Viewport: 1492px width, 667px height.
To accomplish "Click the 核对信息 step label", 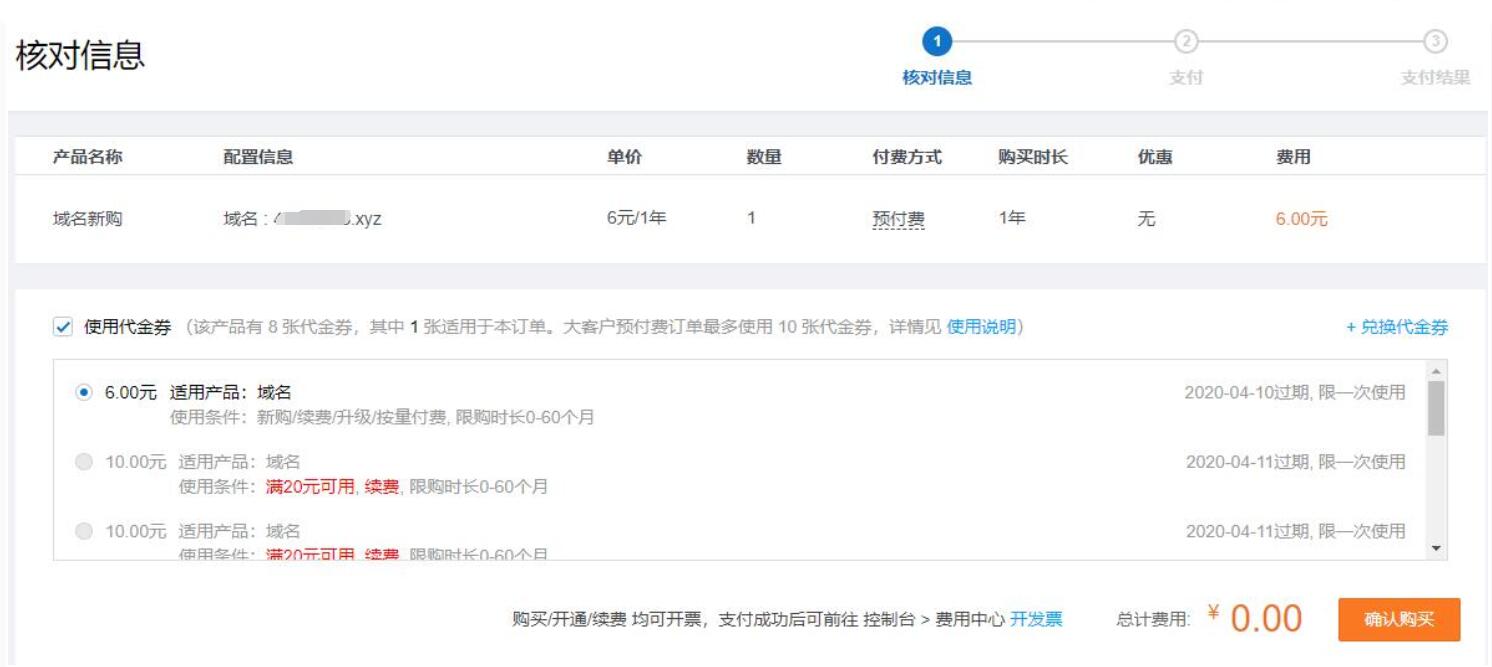I will (937, 78).
